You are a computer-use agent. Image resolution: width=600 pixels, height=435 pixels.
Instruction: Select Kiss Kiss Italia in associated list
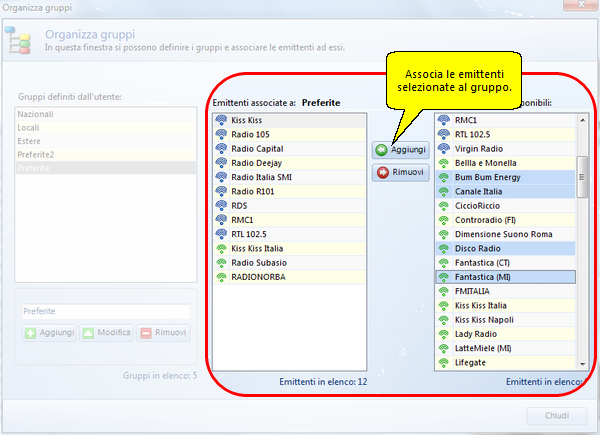point(290,249)
